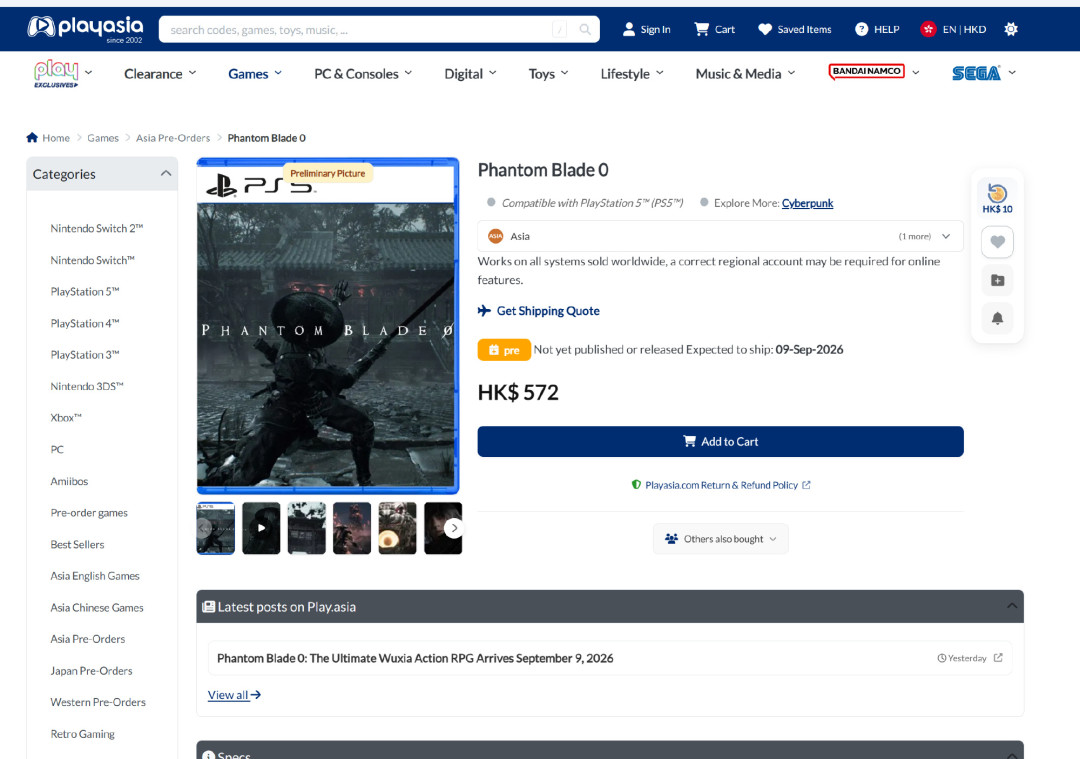
Task: Select Nintendo Switch 2 category
Action: tap(96, 228)
